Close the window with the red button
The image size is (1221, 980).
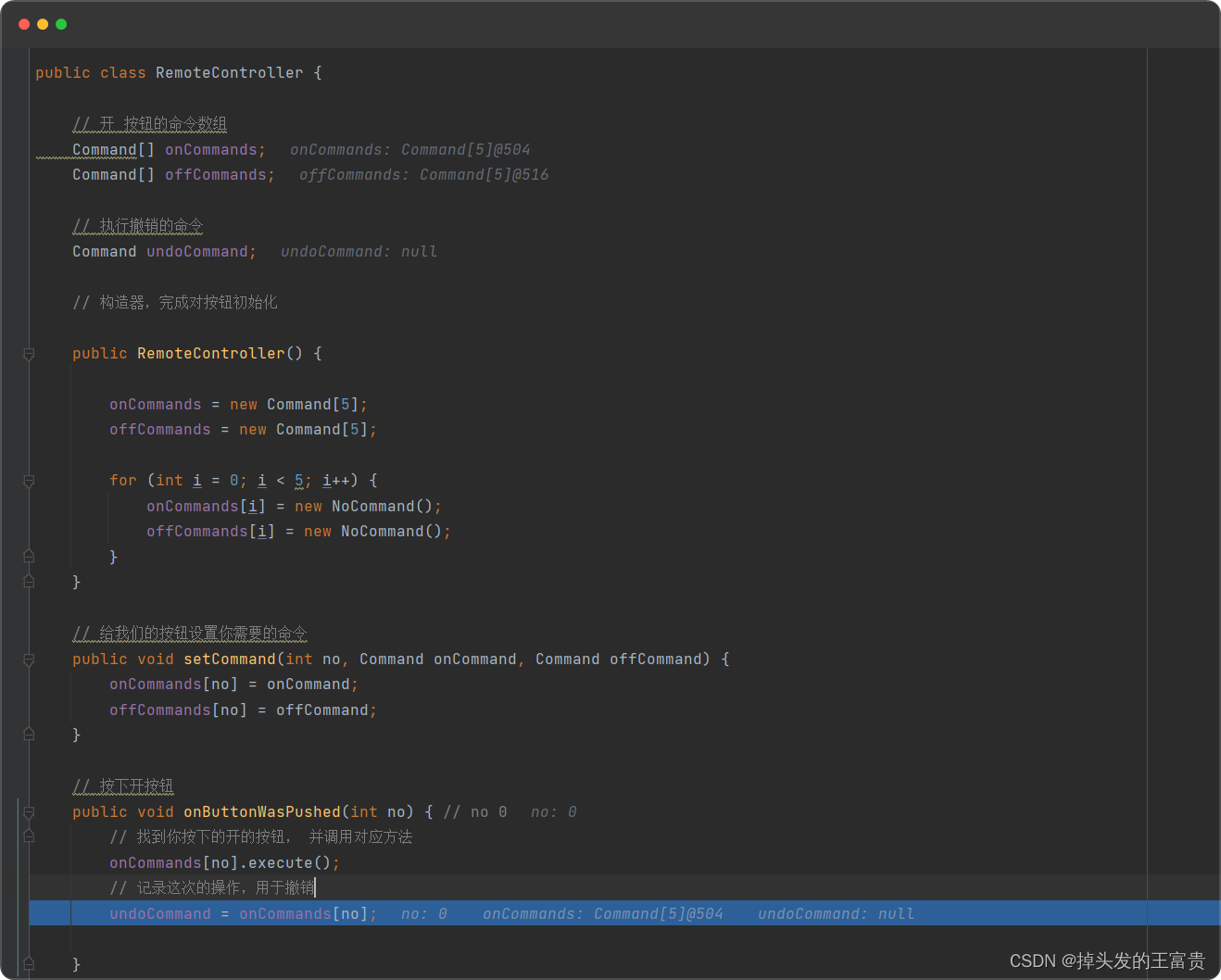coord(24,24)
